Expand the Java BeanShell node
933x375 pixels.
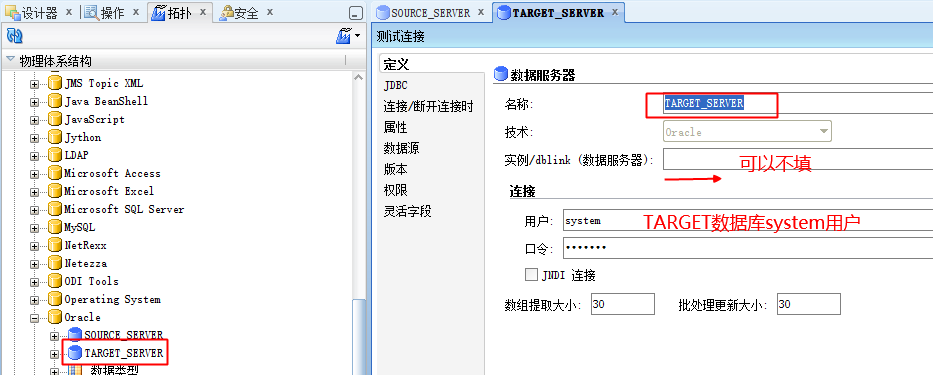[x=34, y=102]
